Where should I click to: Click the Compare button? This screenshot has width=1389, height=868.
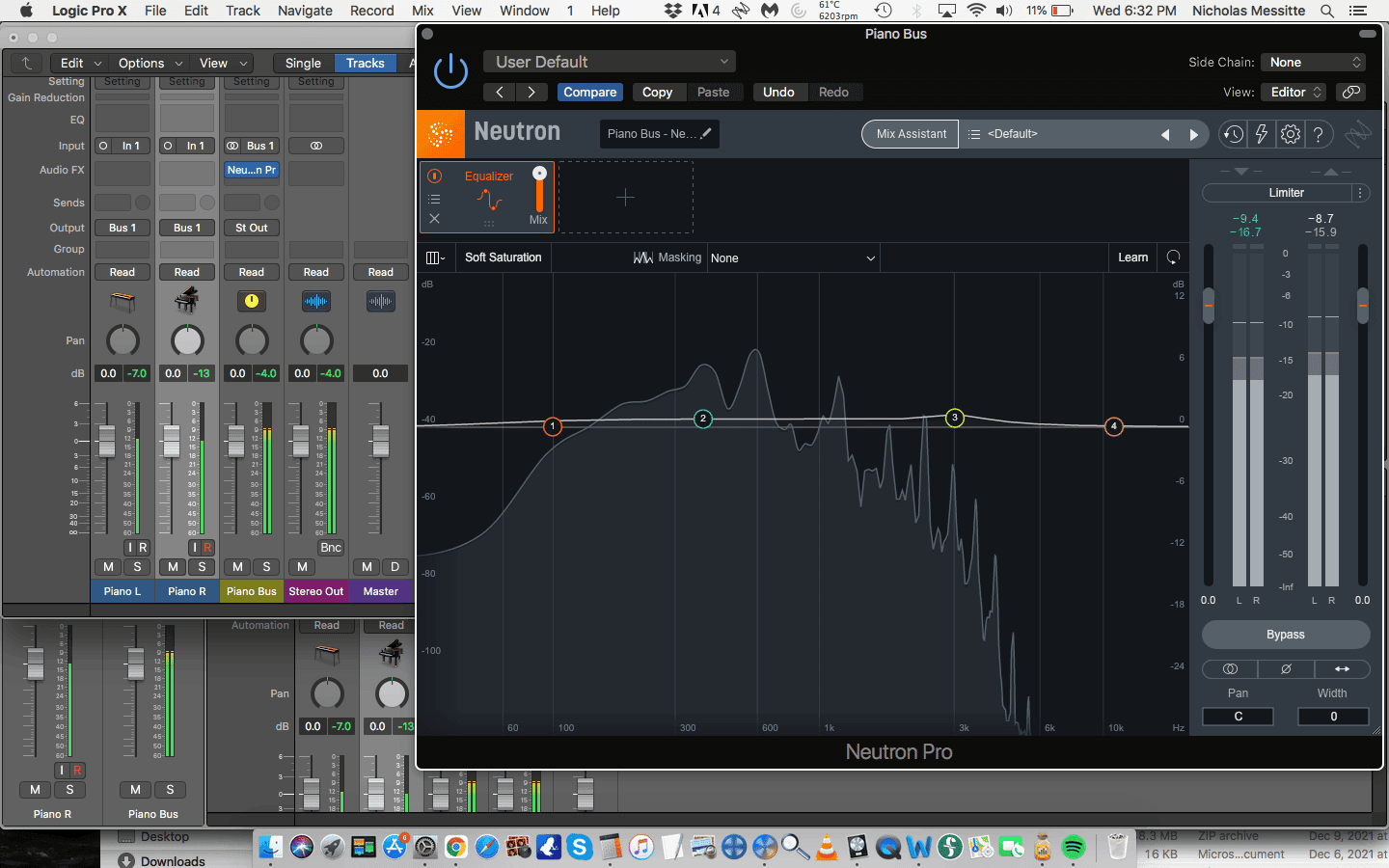pyautogui.click(x=590, y=93)
